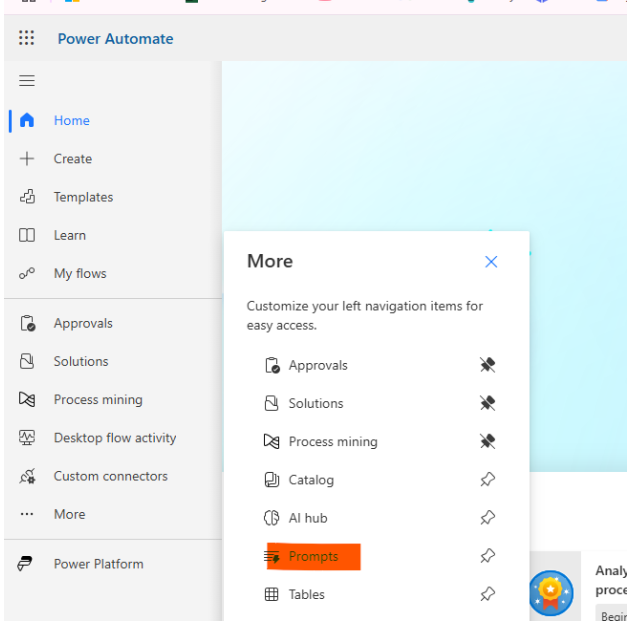
Task: Click the My flows connector icon
Action: [x=27, y=273]
